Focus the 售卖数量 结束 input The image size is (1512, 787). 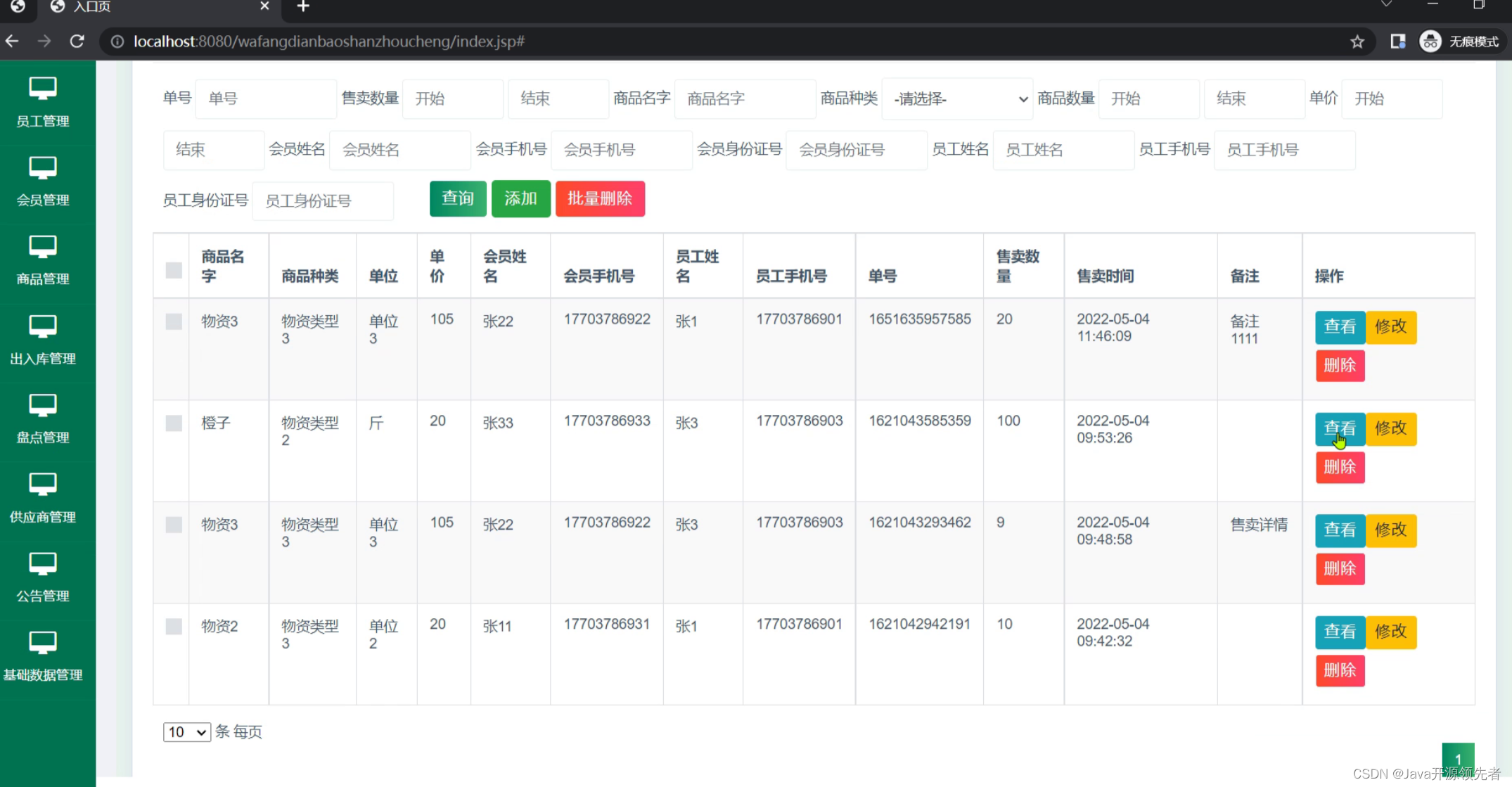point(558,99)
